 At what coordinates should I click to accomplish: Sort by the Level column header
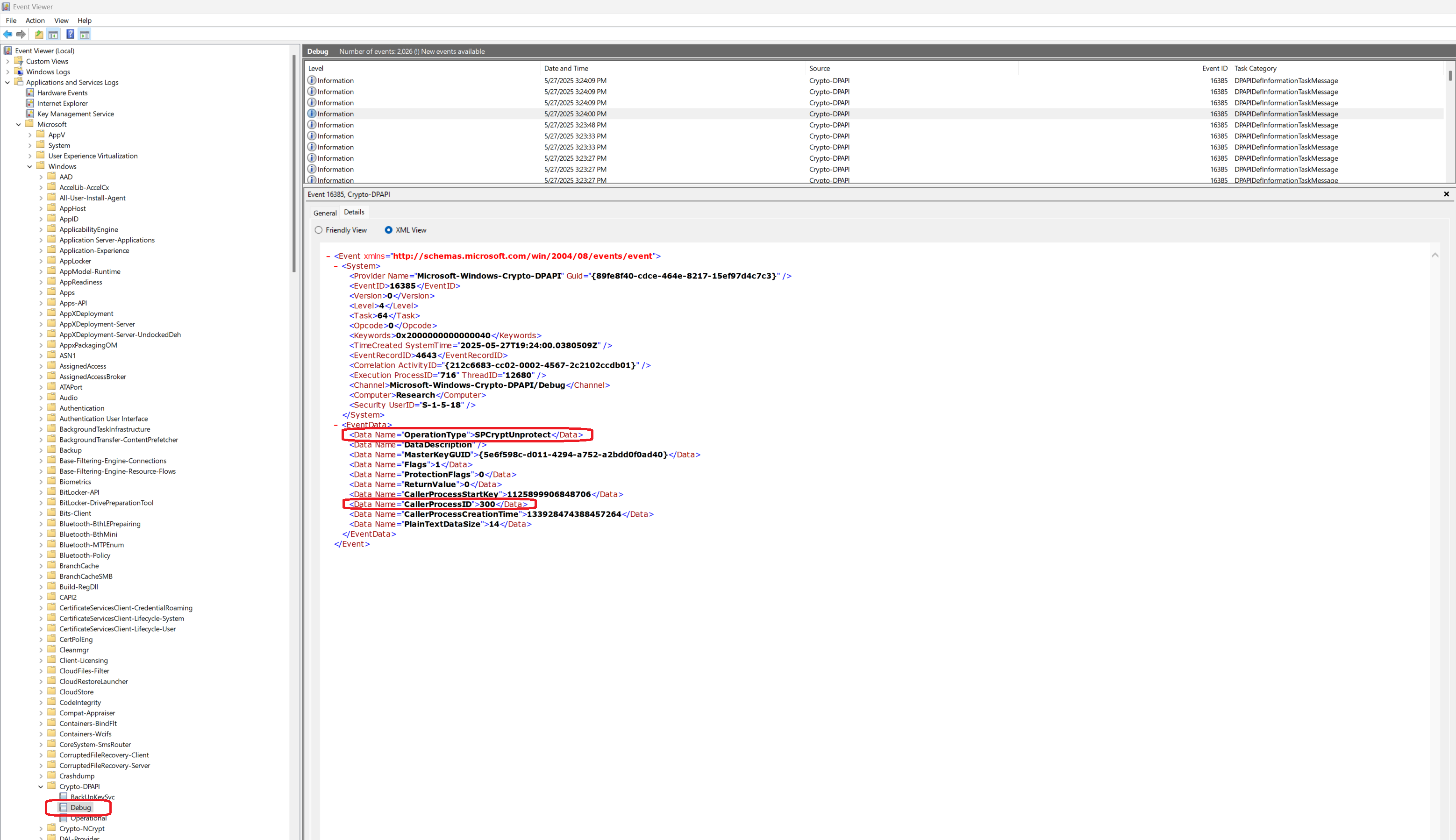tap(423, 68)
